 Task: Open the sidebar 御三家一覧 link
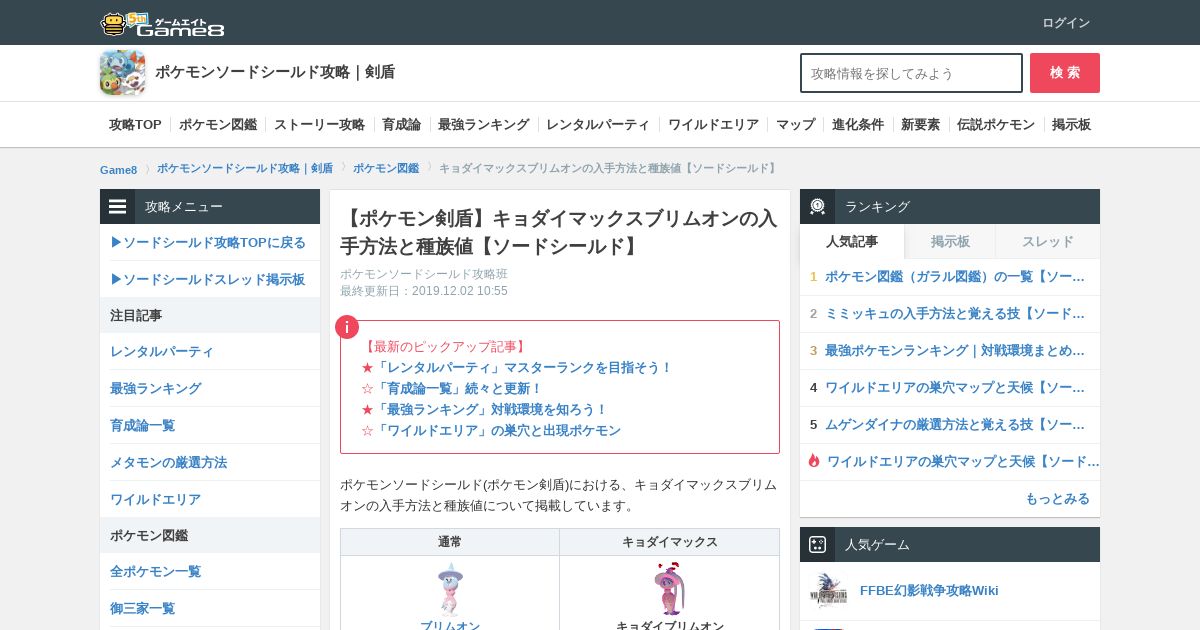[143, 609]
